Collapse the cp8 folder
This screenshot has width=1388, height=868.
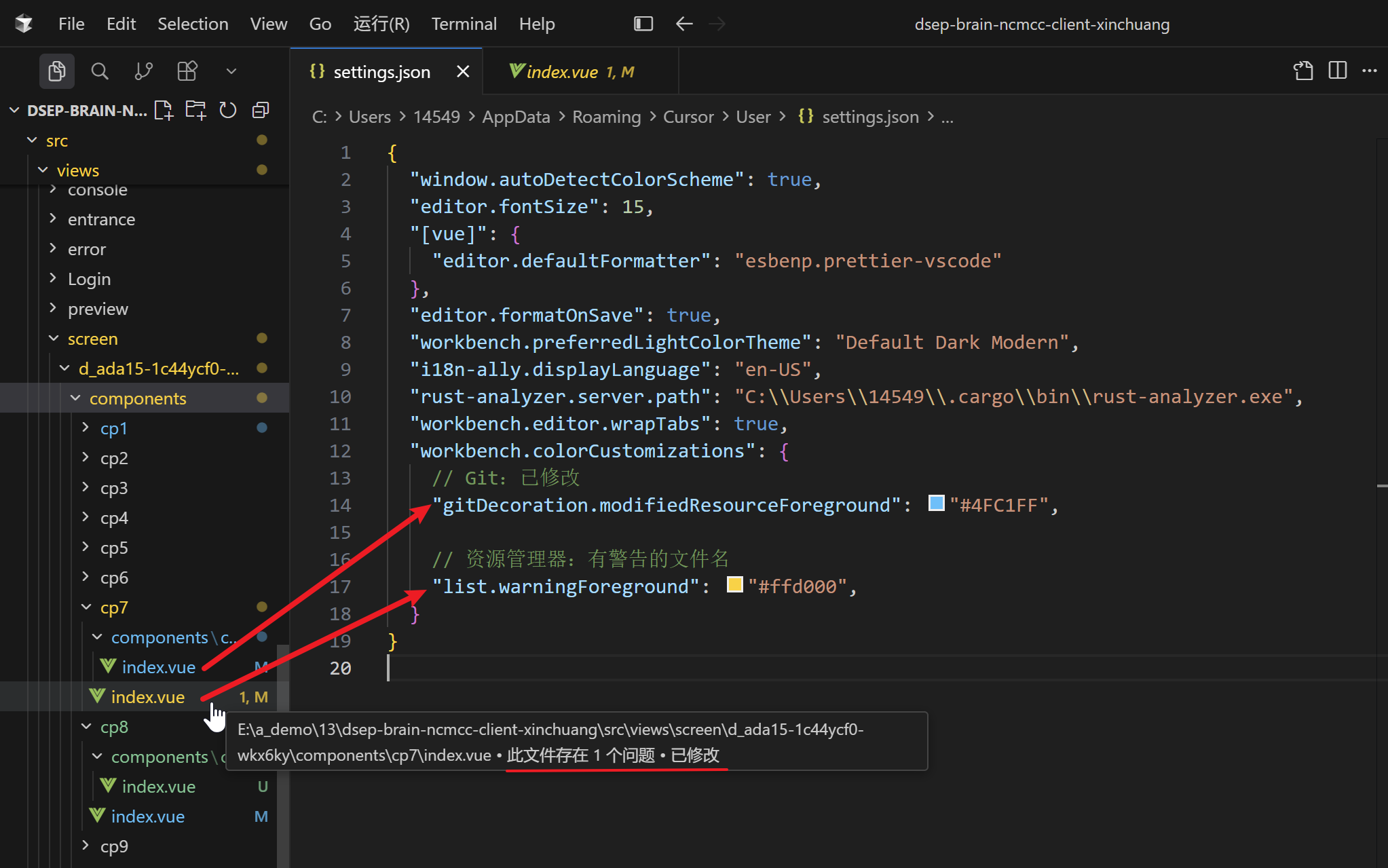[86, 726]
